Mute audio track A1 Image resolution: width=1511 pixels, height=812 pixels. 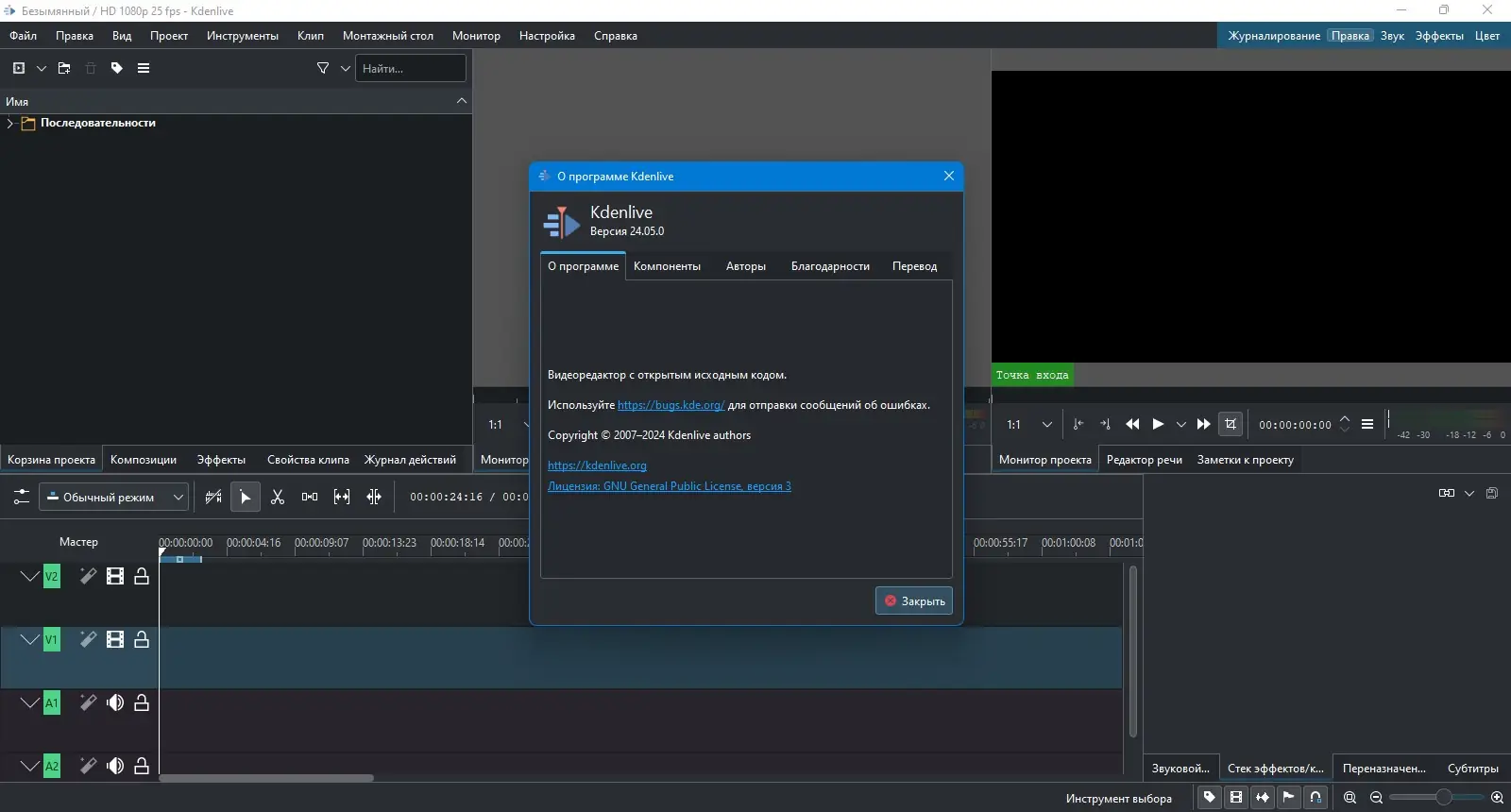[x=115, y=702]
